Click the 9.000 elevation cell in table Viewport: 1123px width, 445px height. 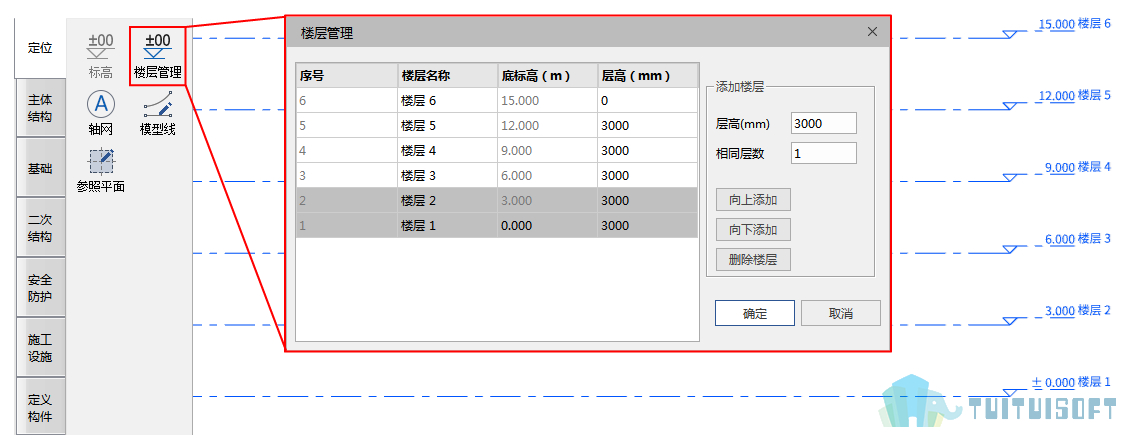tap(548, 150)
